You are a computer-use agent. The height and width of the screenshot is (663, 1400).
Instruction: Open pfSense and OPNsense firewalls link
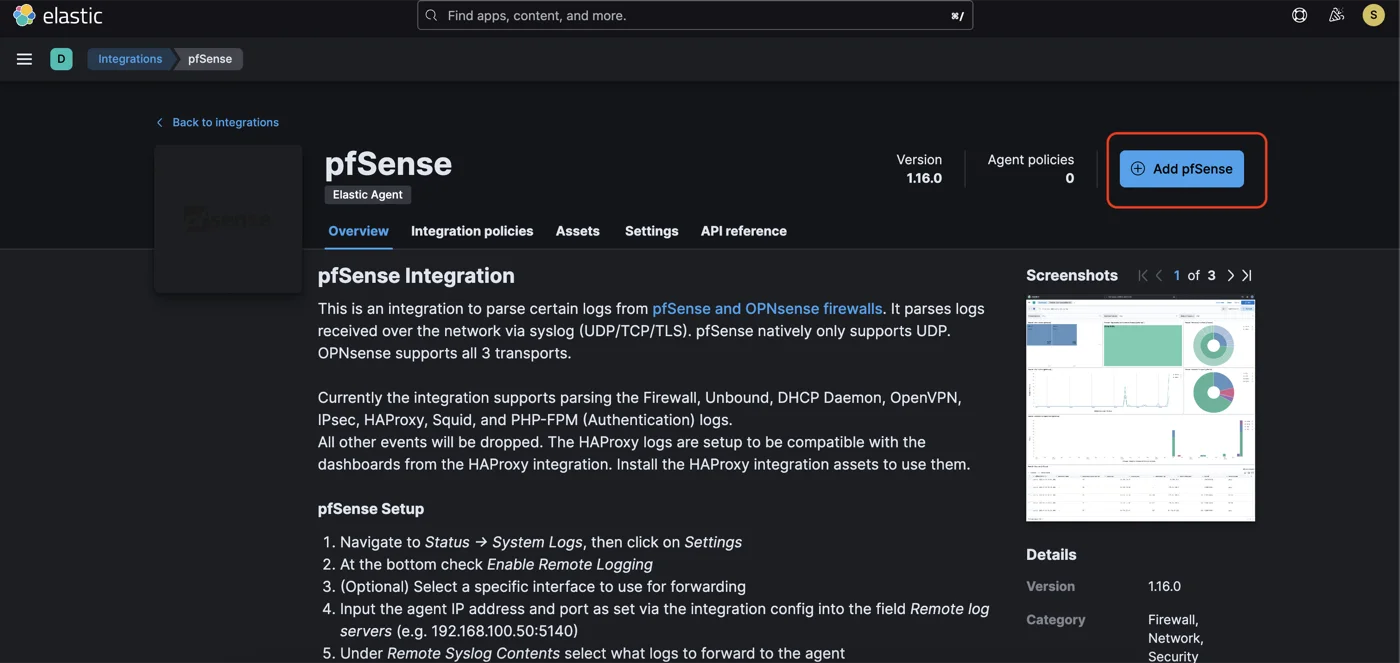tap(767, 309)
